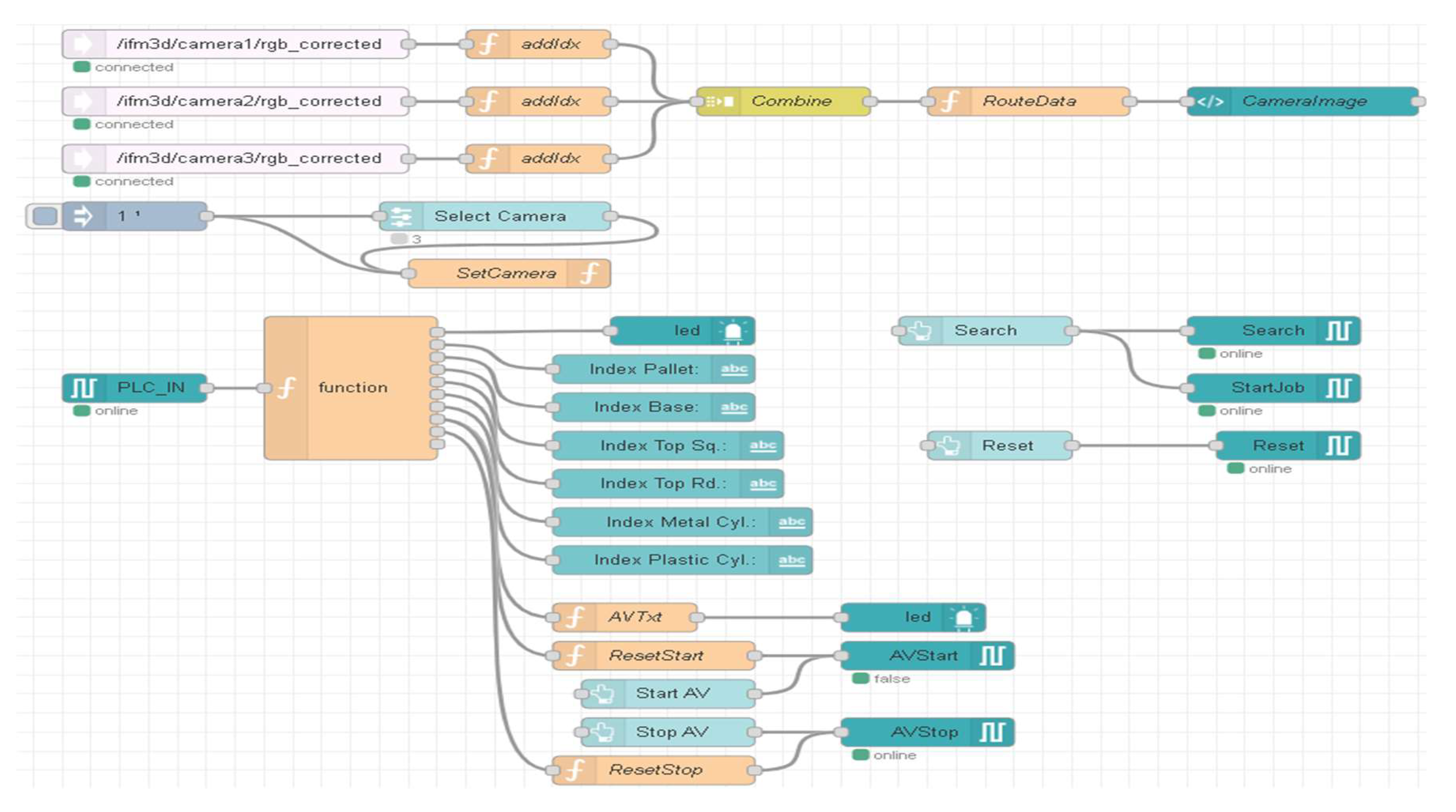The image size is (1456, 812).
Task: Click the AVTxt function node icon
Action: click(x=575, y=617)
